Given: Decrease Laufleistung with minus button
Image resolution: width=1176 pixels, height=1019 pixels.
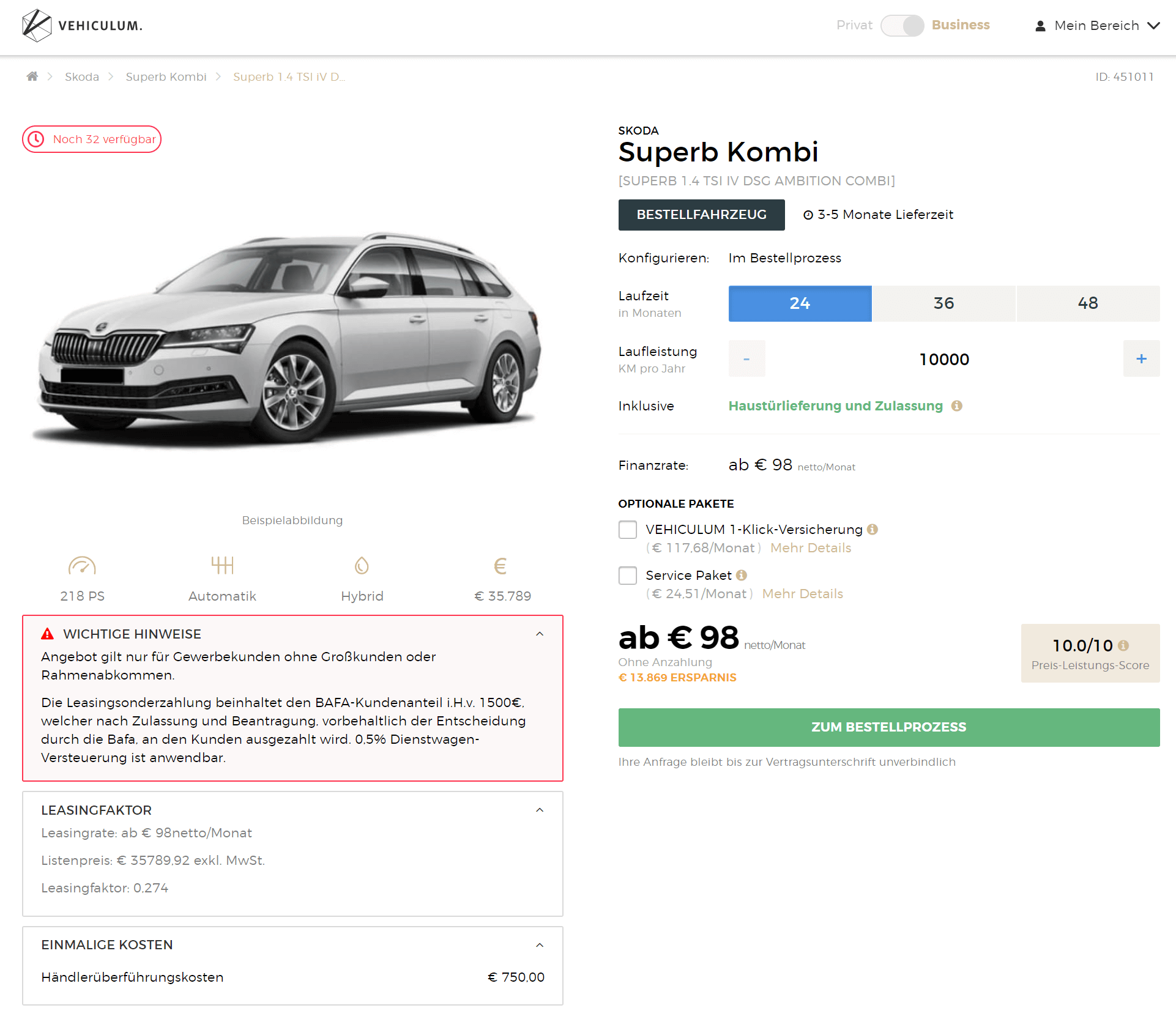Looking at the screenshot, I should [x=746, y=359].
